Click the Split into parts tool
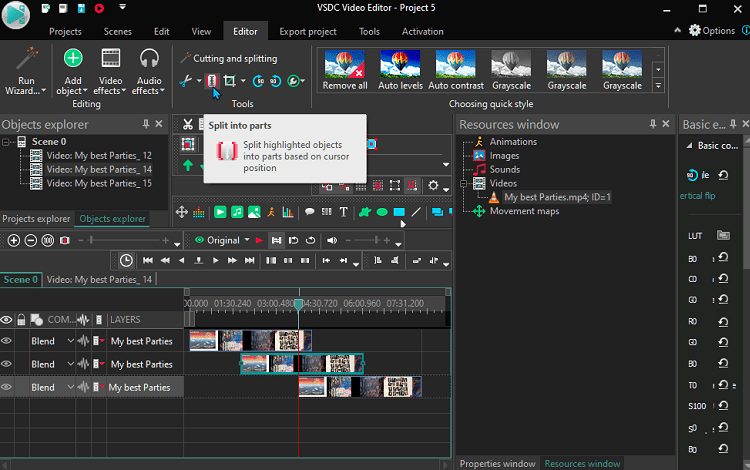The image size is (750, 470). click(x=211, y=81)
